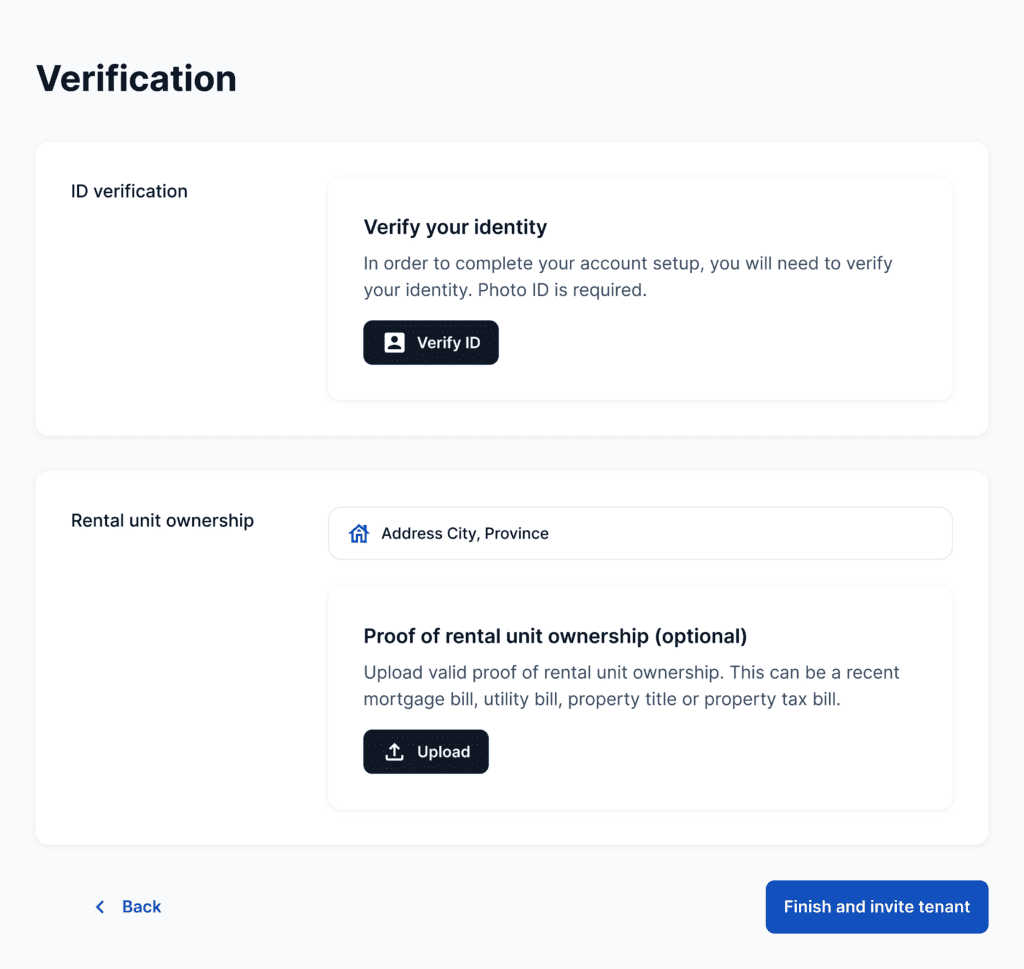Screen dimensions: 1024x969
Task: Click the Photo ID is required text
Action: click(562, 291)
